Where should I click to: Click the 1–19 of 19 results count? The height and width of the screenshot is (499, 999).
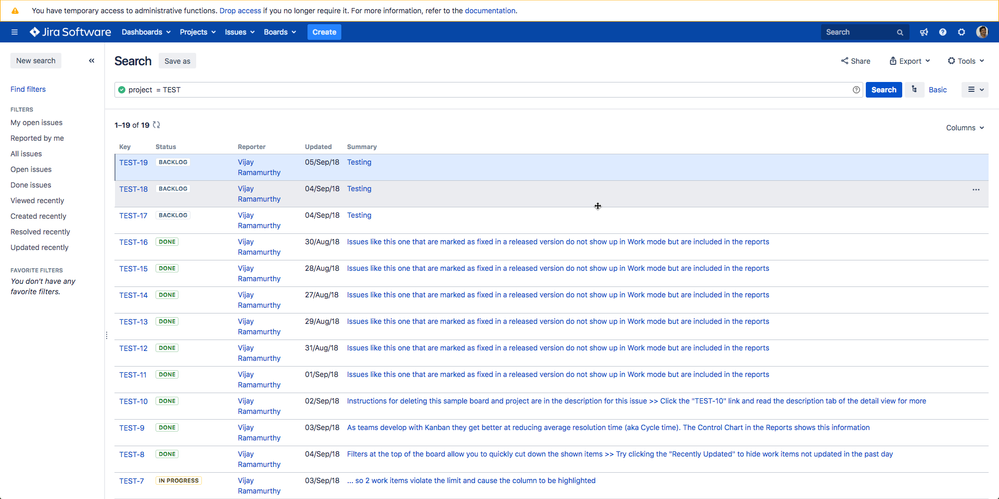click(x=132, y=125)
